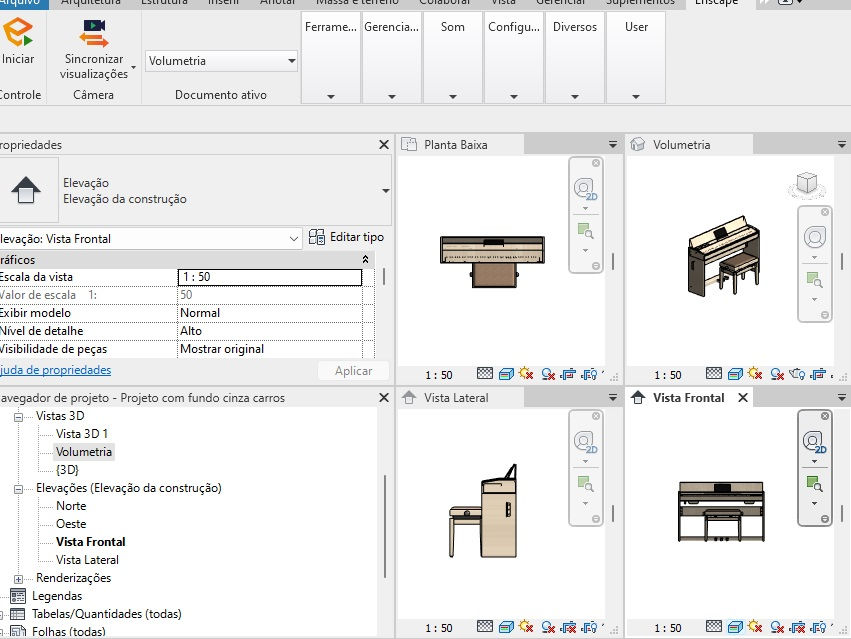Click Escala da vista 1 : 50 field
The width and height of the screenshot is (851, 639).
tap(270, 277)
